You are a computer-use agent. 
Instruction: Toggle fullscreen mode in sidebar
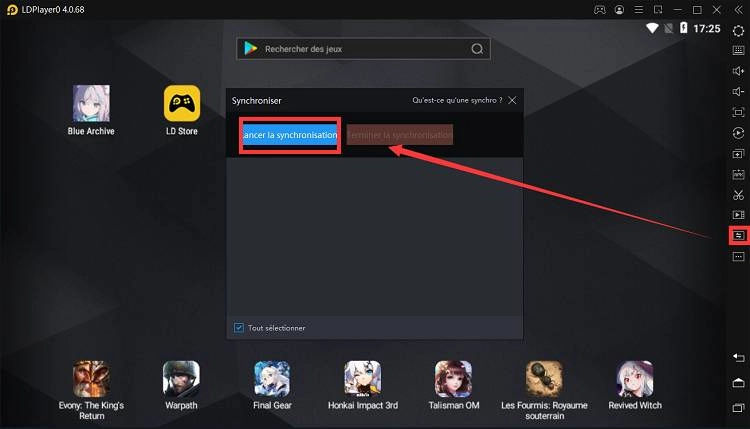[739, 112]
